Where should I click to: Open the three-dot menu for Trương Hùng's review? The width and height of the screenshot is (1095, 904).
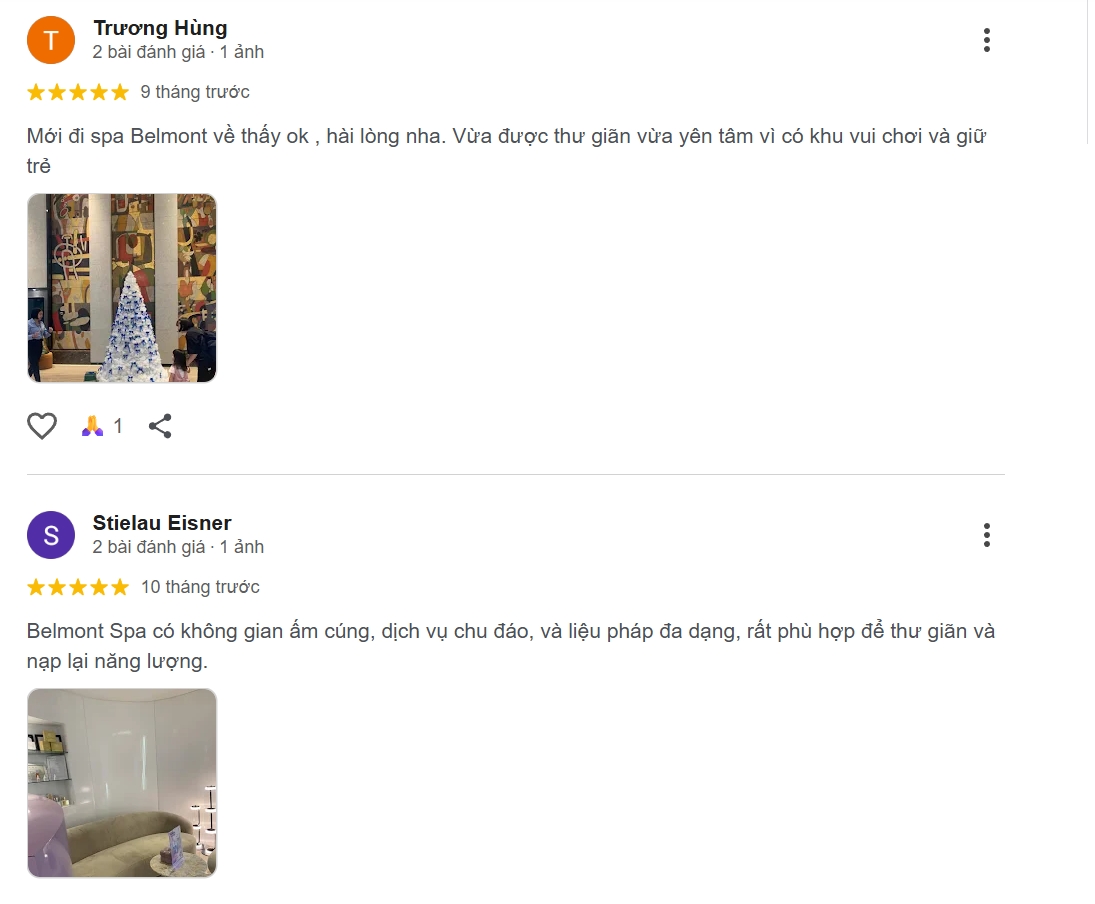[x=988, y=40]
